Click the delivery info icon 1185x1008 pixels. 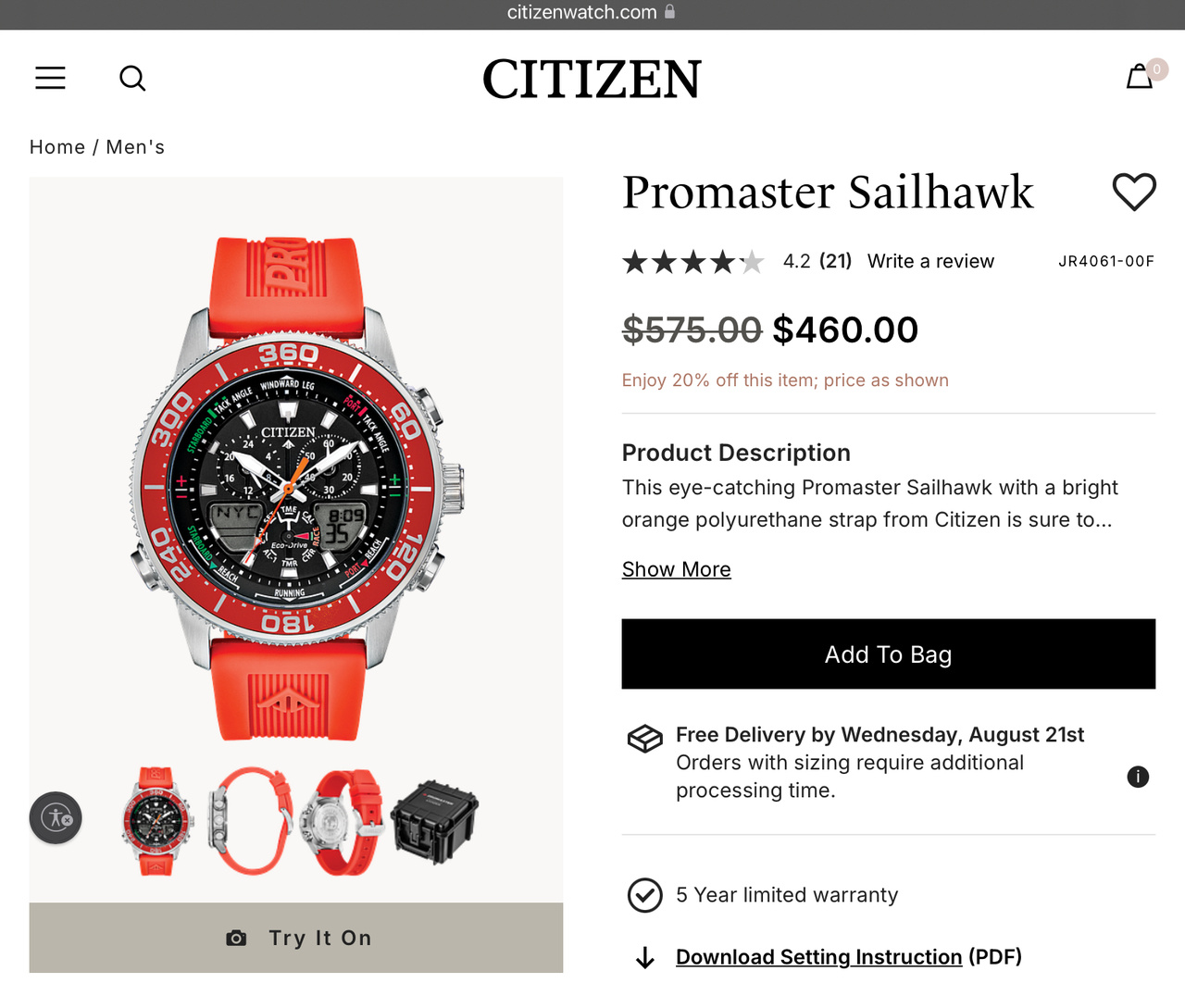point(1138,777)
